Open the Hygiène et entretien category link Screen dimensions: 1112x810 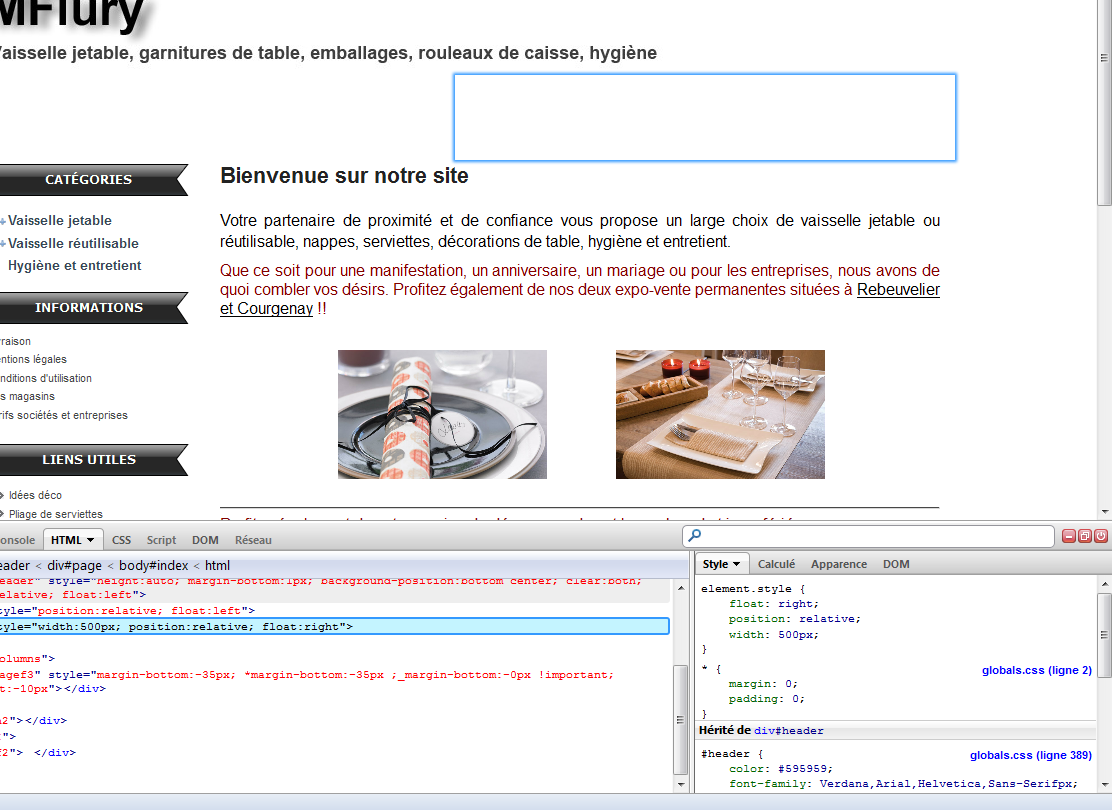point(74,265)
